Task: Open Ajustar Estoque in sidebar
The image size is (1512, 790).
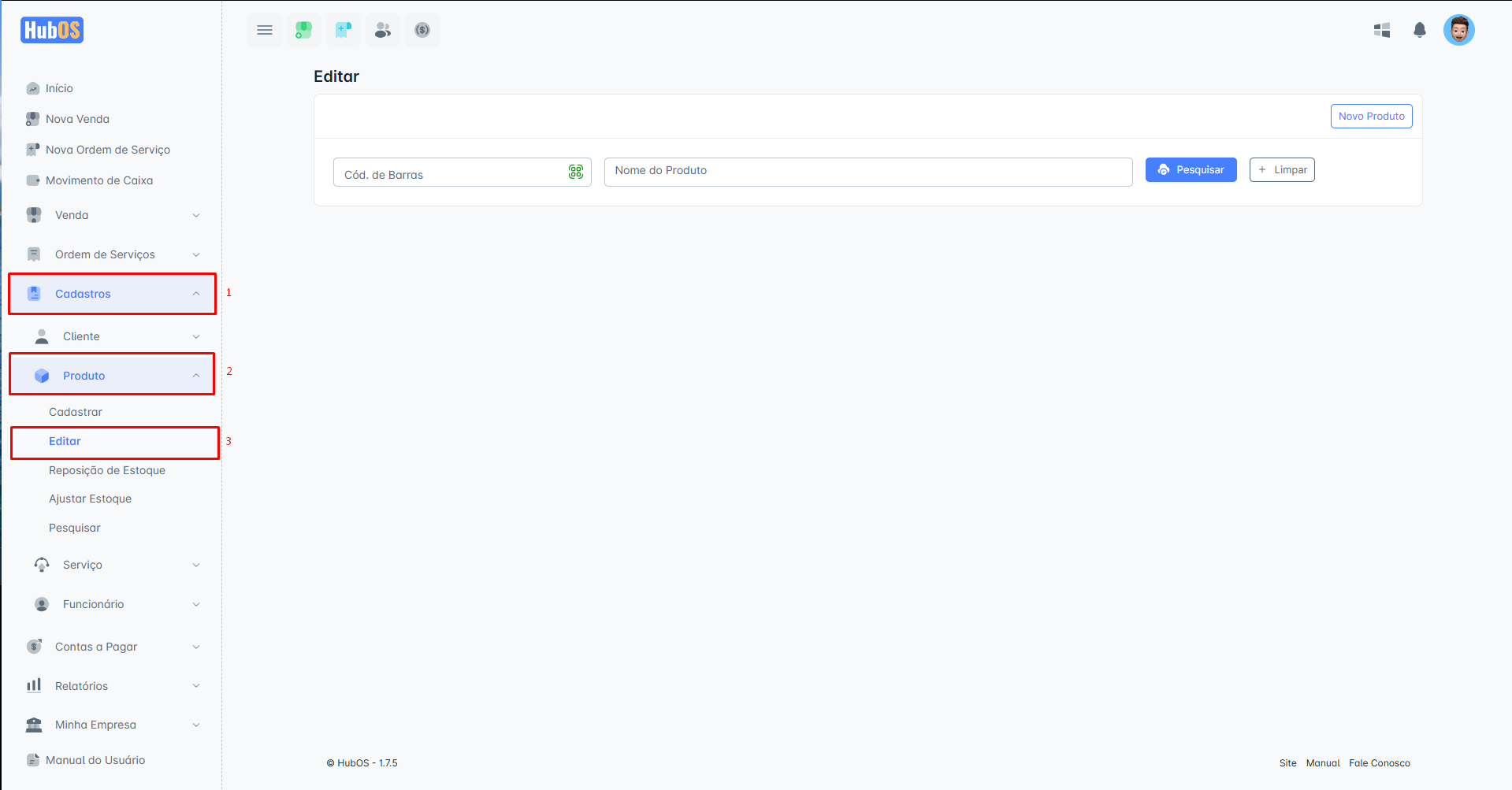Action: [90, 499]
